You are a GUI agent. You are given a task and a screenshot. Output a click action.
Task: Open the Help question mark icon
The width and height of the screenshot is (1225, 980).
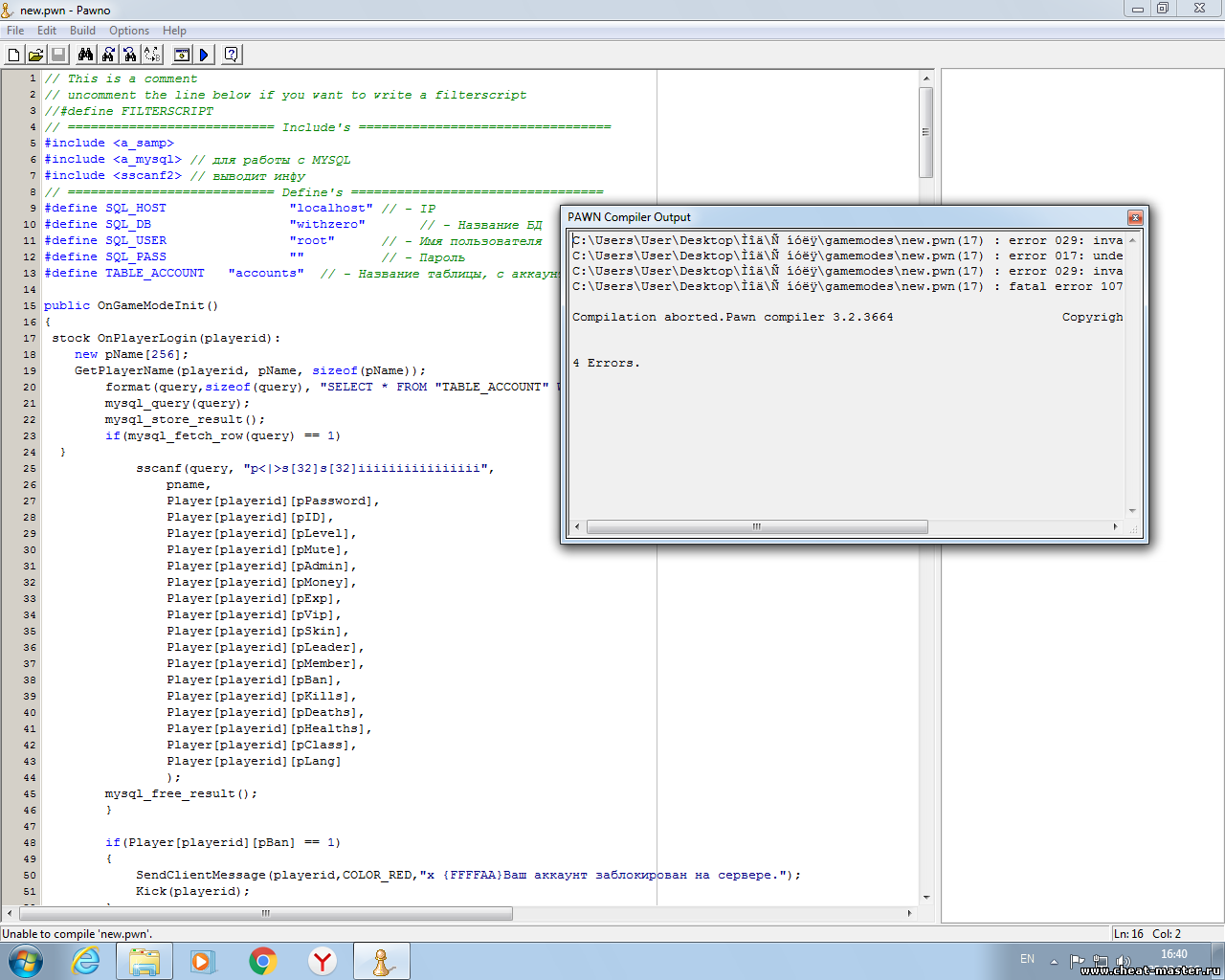(x=232, y=56)
